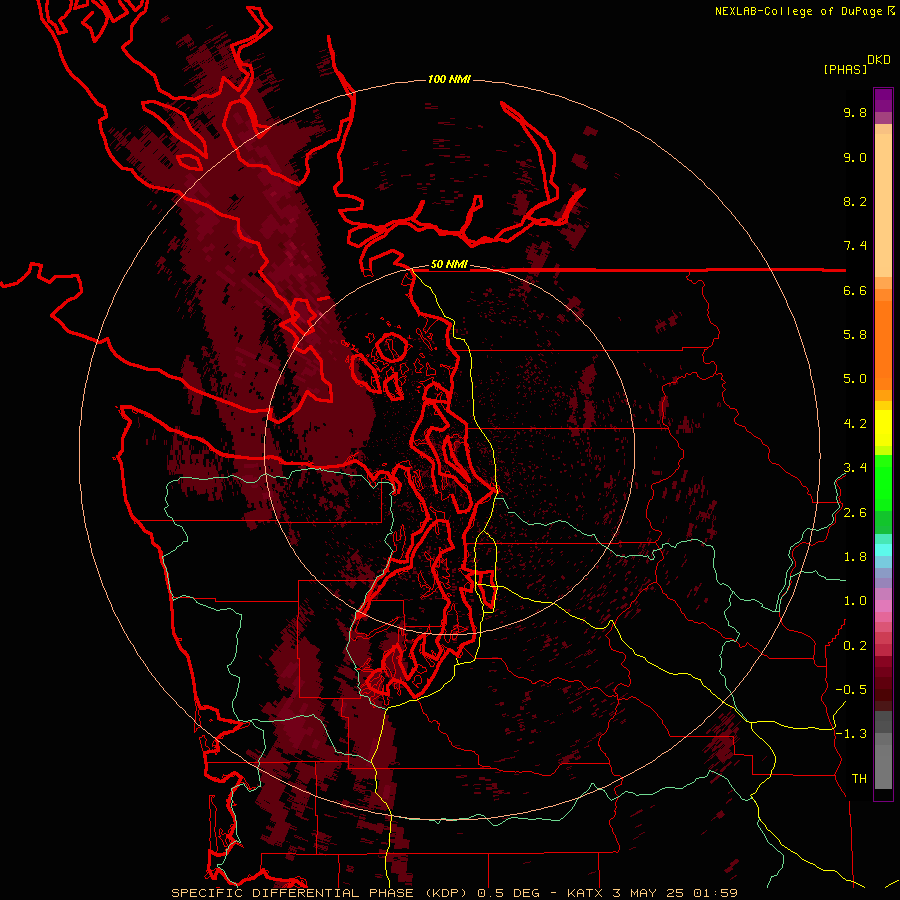Click the [PHAS] units label
The height and width of the screenshot is (900, 900).
click(845, 69)
